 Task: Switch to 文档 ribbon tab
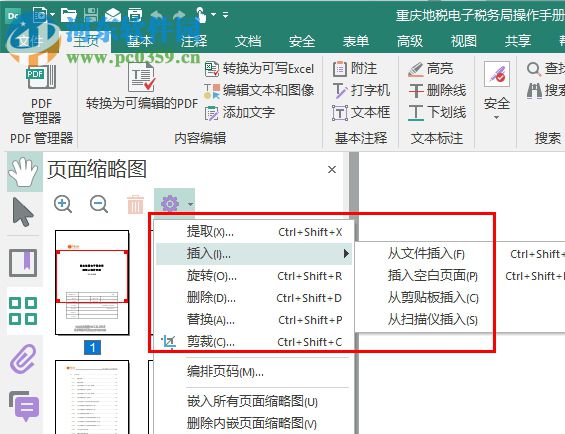tap(248, 41)
